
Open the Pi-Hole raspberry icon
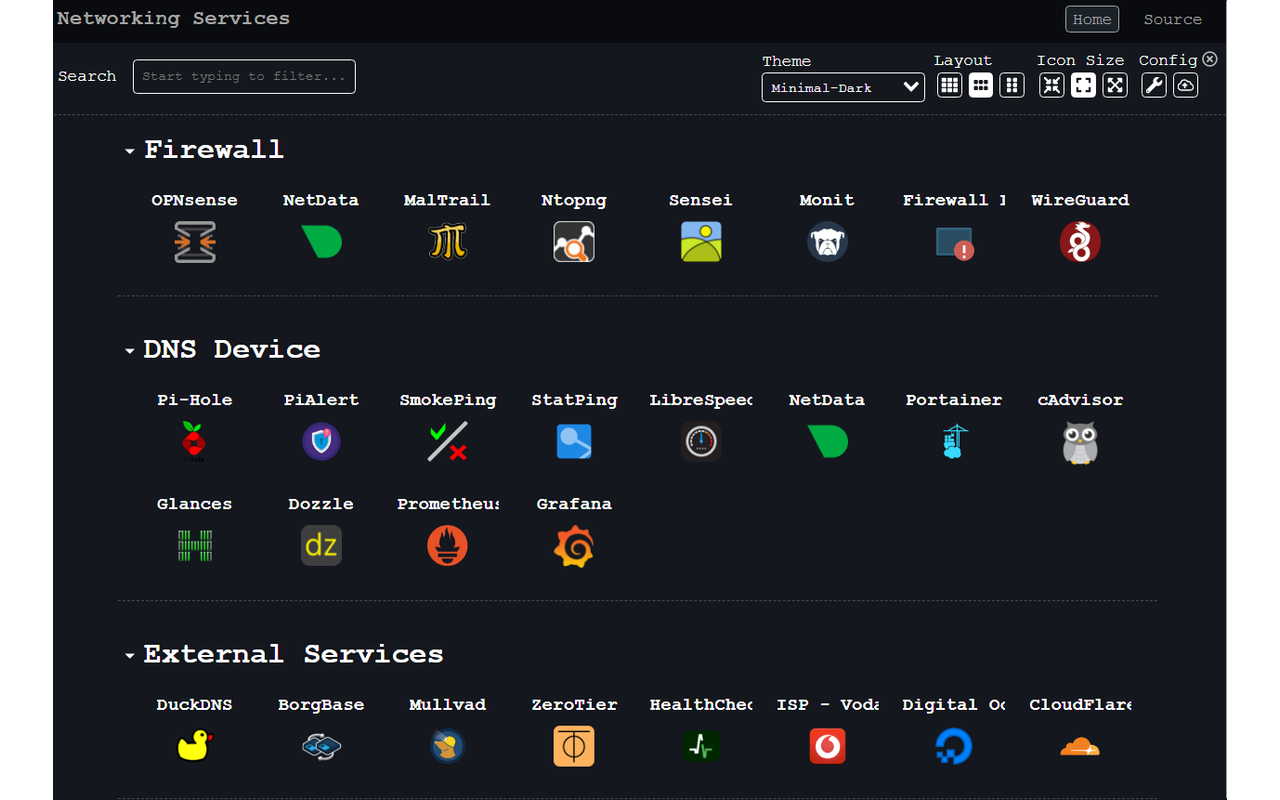(x=195, y=441)
